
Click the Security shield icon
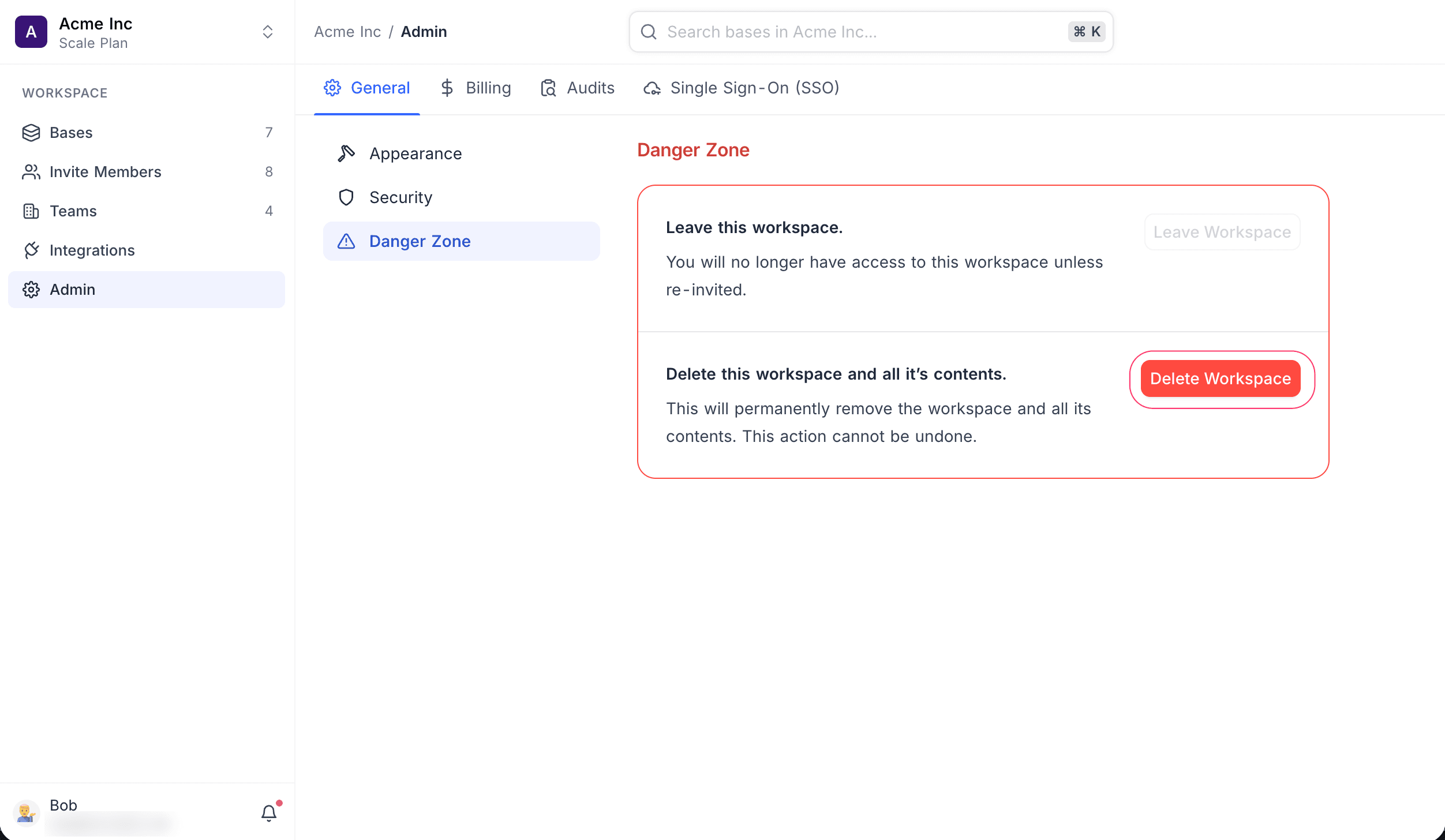coord(346,197)
